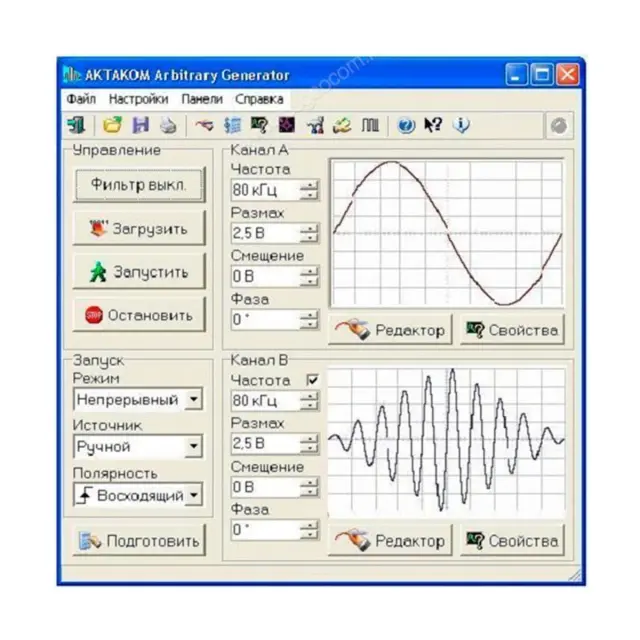Open the Файл menu
Viewport: 640px width, 640px height.
tap(81, 99)
